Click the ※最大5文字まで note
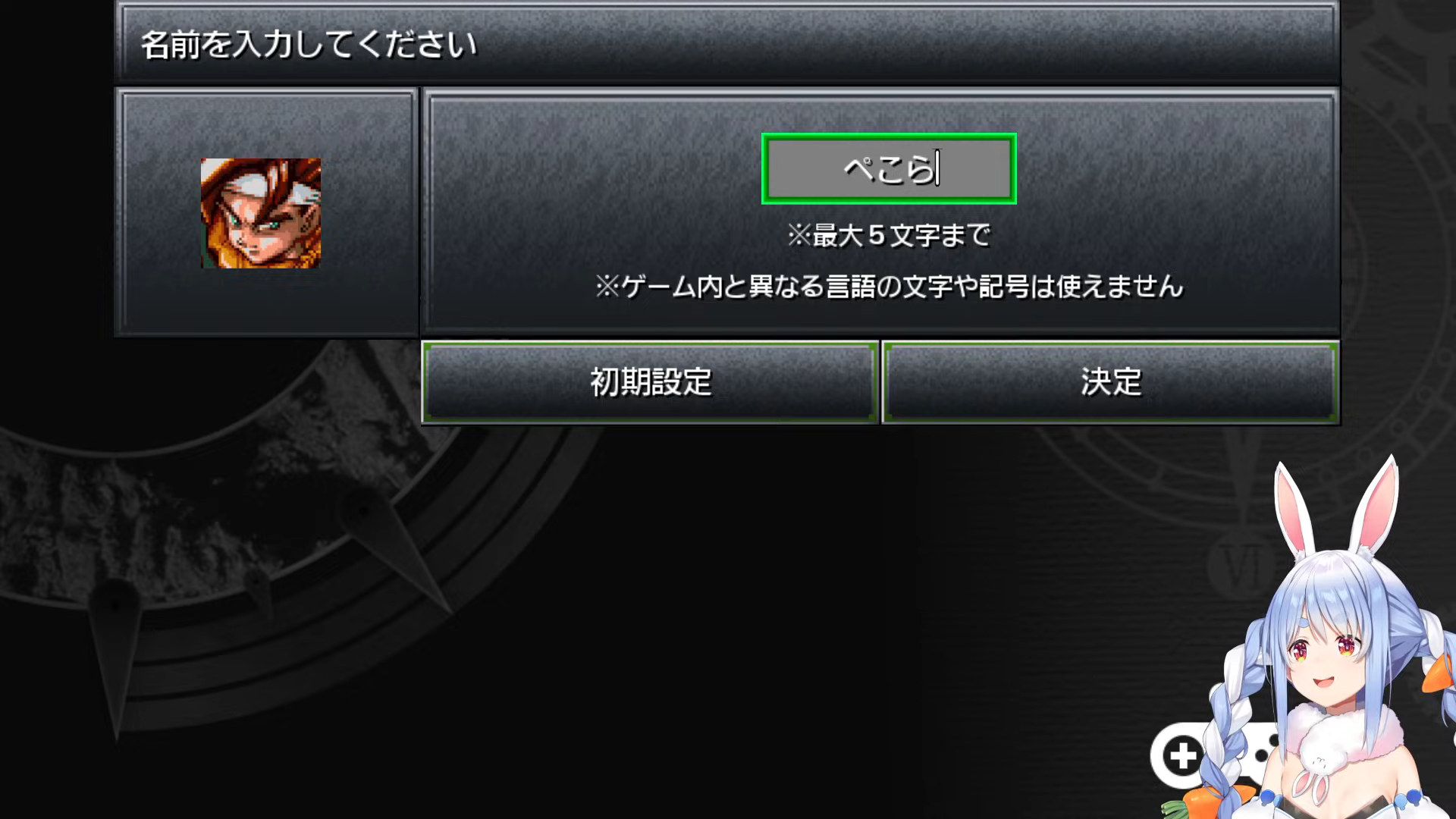This screenshot has width=1456, height=819. (889, 235)
